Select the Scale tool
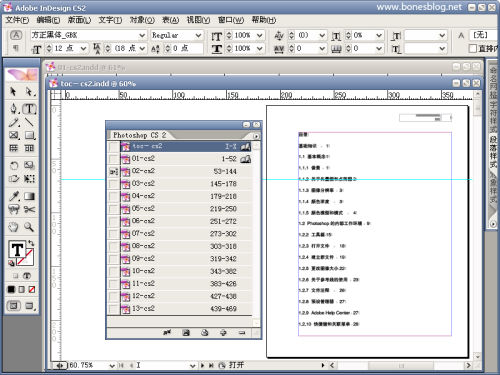 point(29,165)
